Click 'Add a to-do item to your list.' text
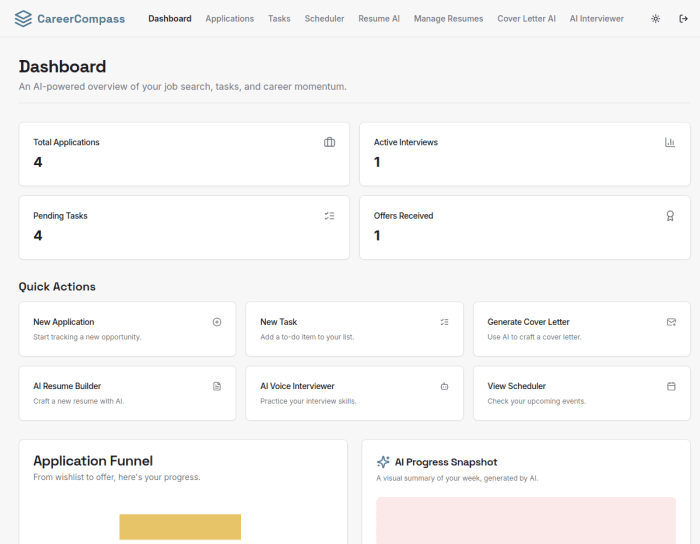 (x=307, y=337)
